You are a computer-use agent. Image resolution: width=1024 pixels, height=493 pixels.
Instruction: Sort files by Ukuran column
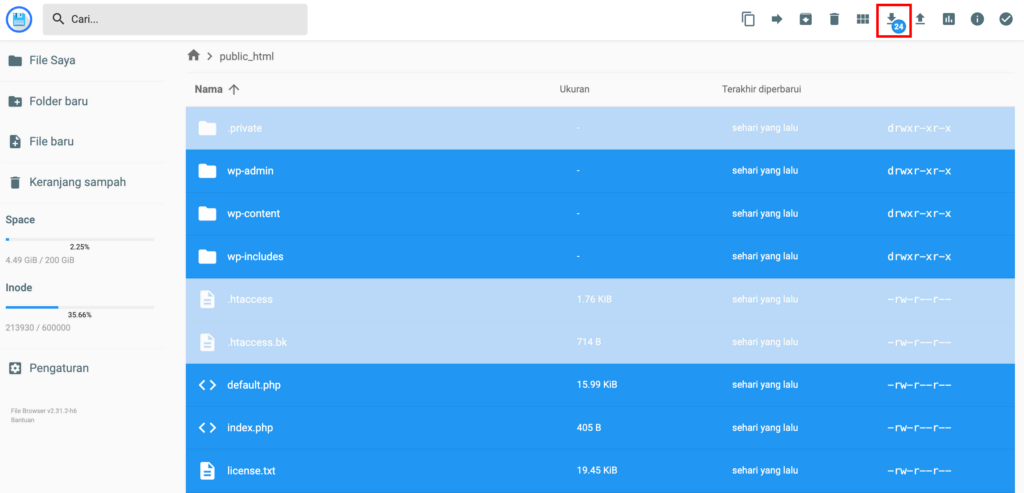(574, 89)
